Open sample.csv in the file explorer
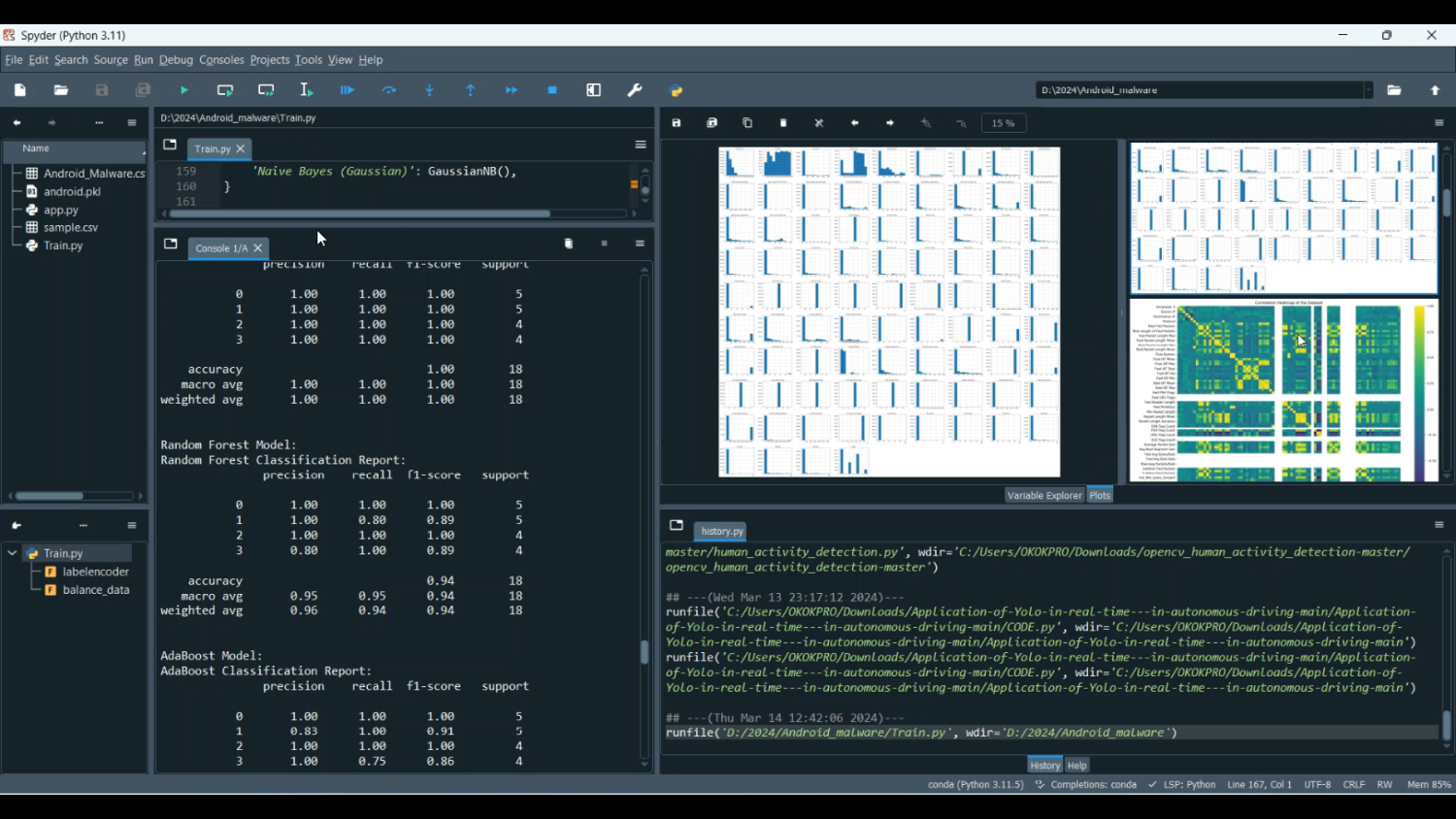Screen dimensions: 1456x819 71,228
